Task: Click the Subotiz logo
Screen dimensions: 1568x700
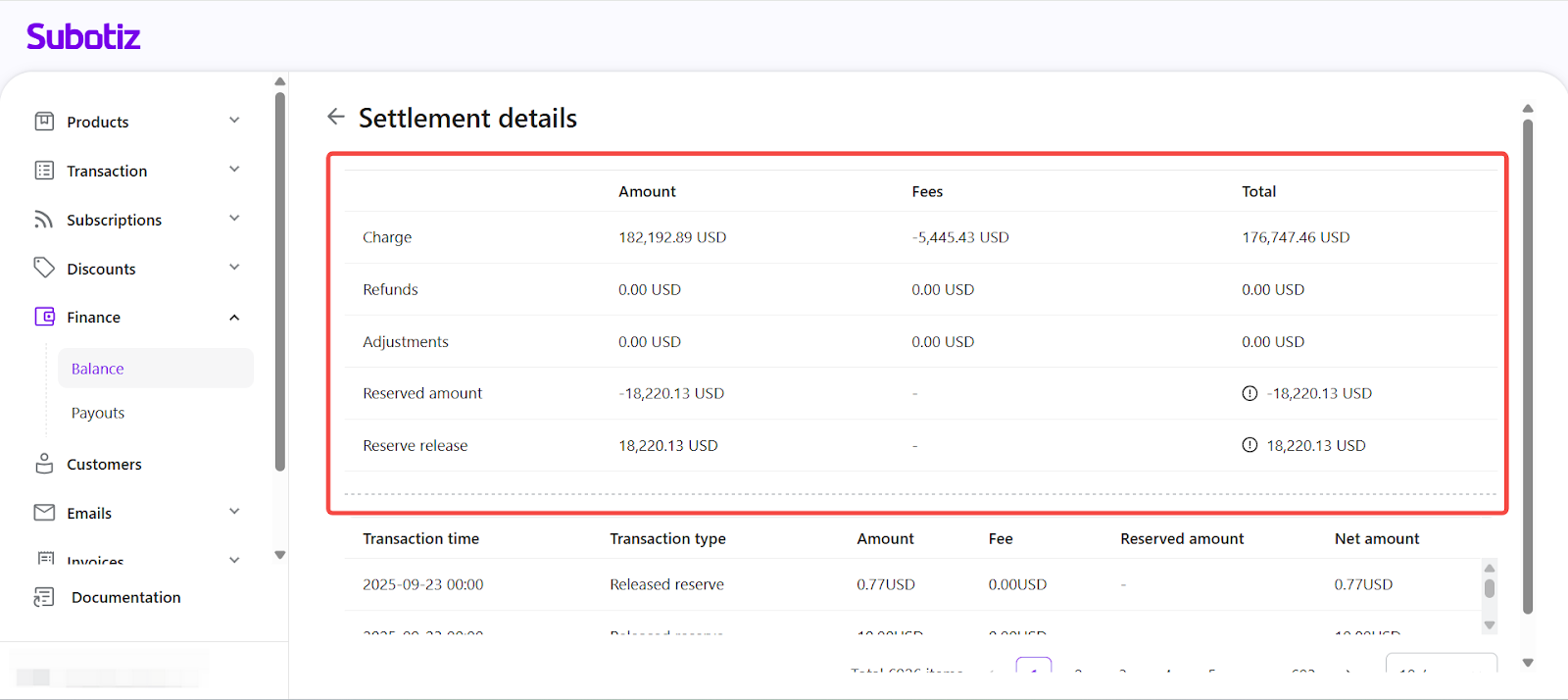Action: click(x=83, y=37)
